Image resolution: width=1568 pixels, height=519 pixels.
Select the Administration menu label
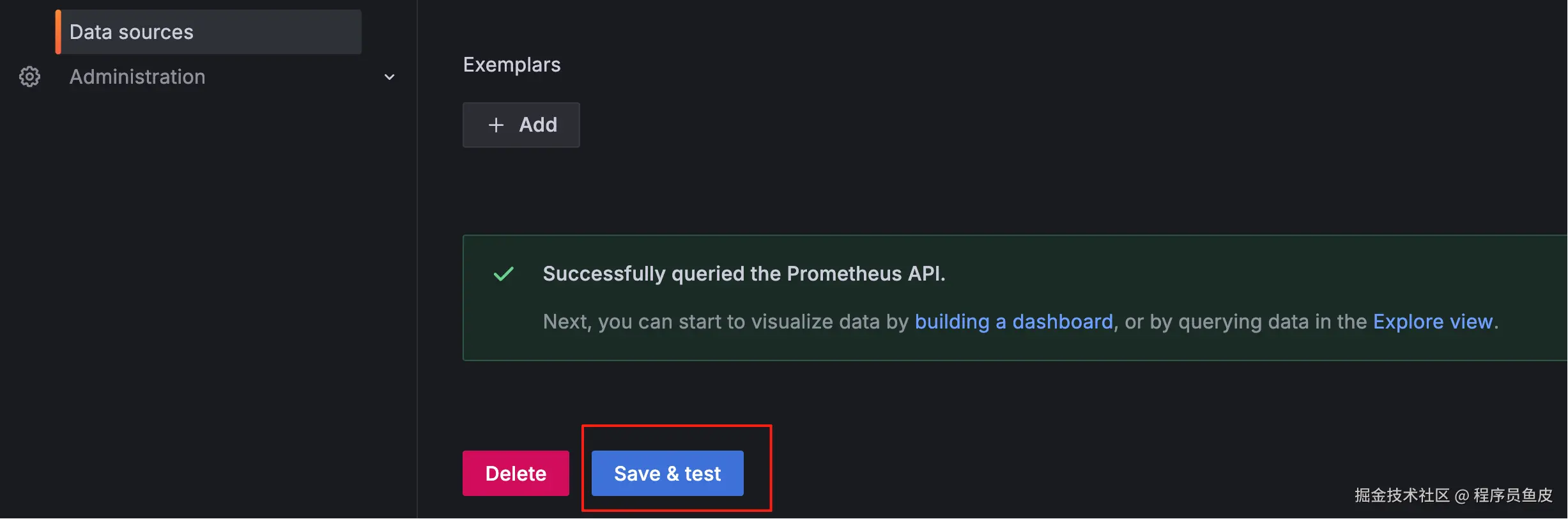click(x=137, y=77)
